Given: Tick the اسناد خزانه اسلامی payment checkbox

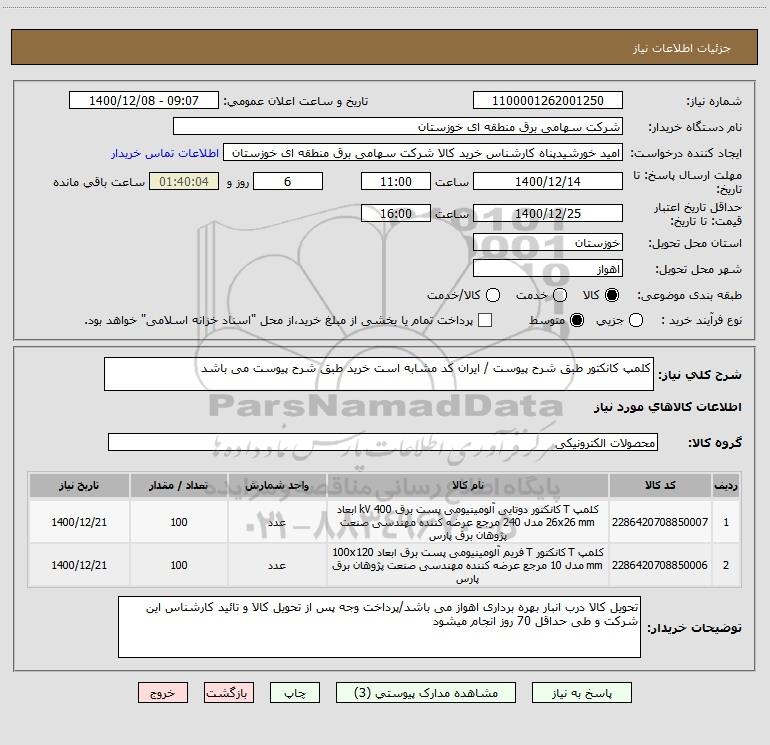Looking at the screenshot, I should tap(485, 321).
